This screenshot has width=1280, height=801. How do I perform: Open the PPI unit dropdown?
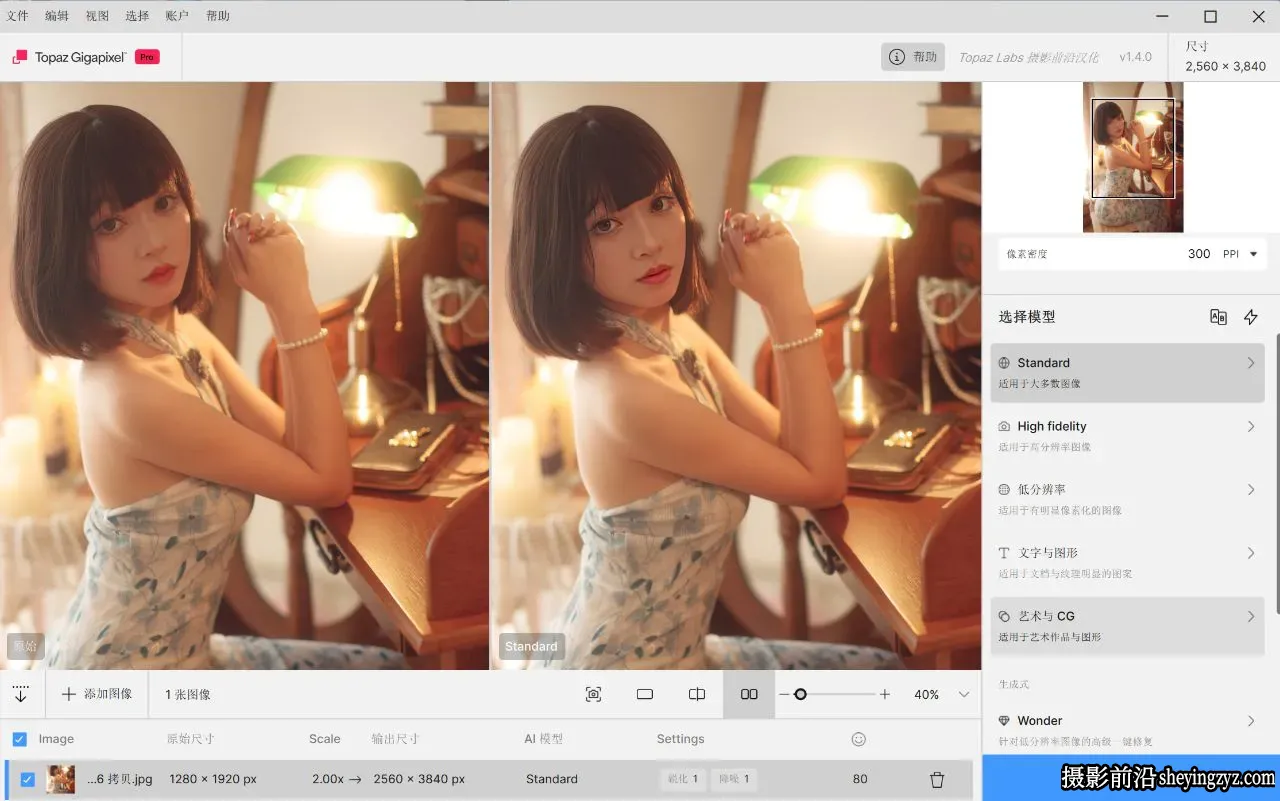(1243, 254)
